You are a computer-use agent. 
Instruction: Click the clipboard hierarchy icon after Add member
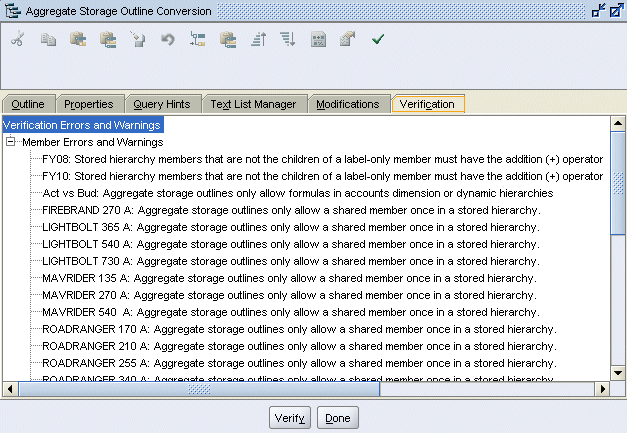click(228, 40)
